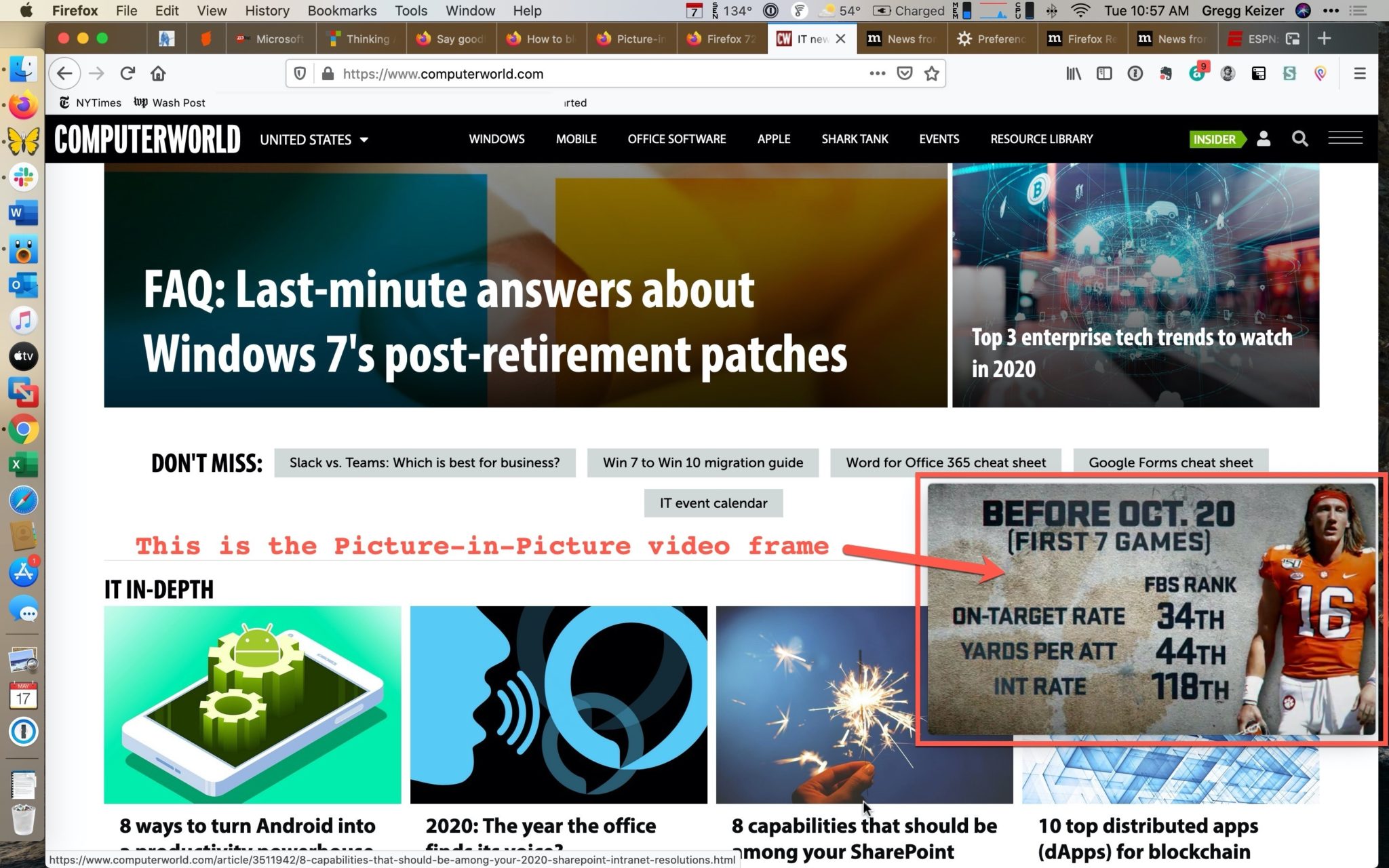
Task: Open the Word for Office 365 cheat sheet
Action: 945,462
